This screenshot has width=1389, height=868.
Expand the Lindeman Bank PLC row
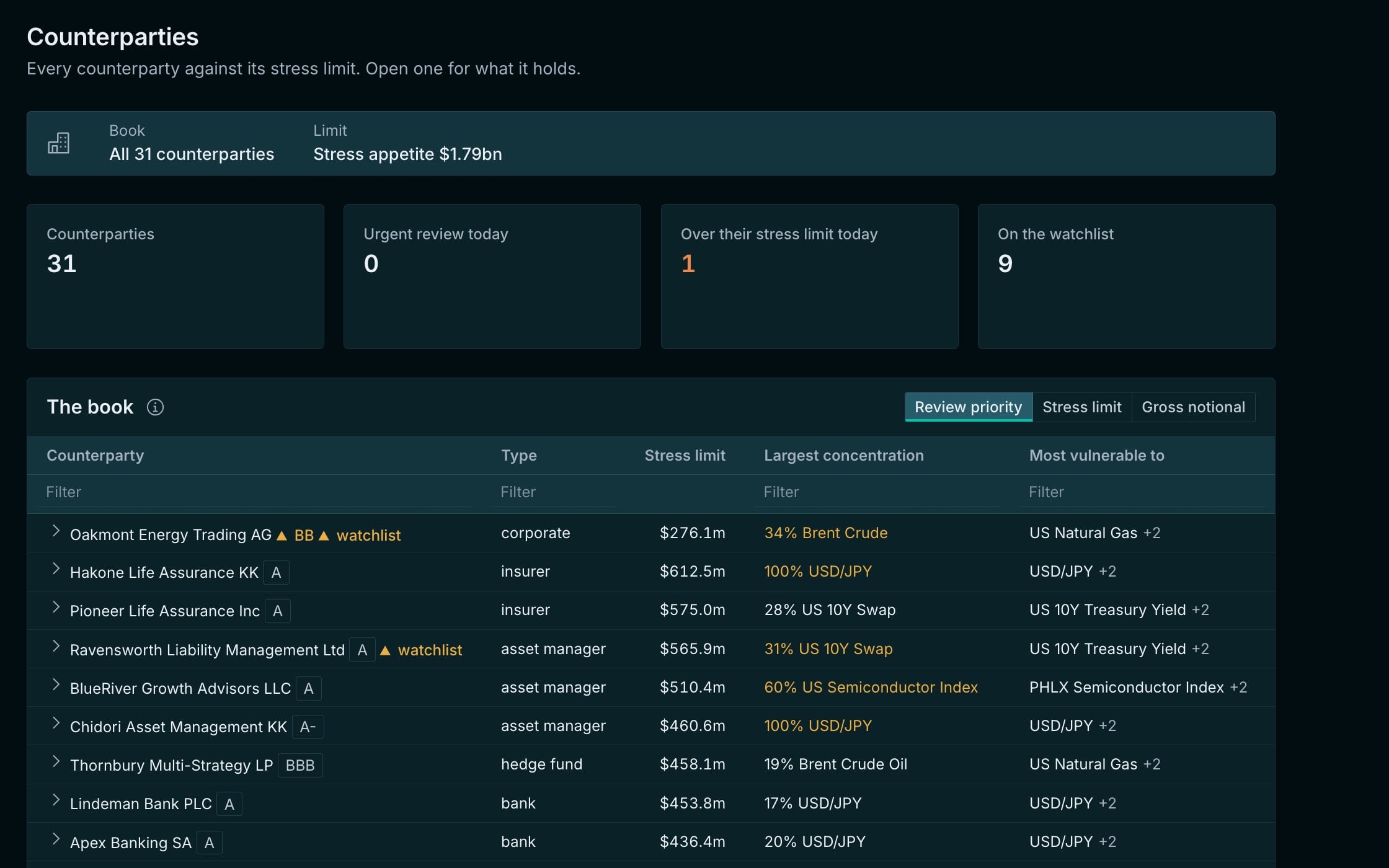point(56,800)
